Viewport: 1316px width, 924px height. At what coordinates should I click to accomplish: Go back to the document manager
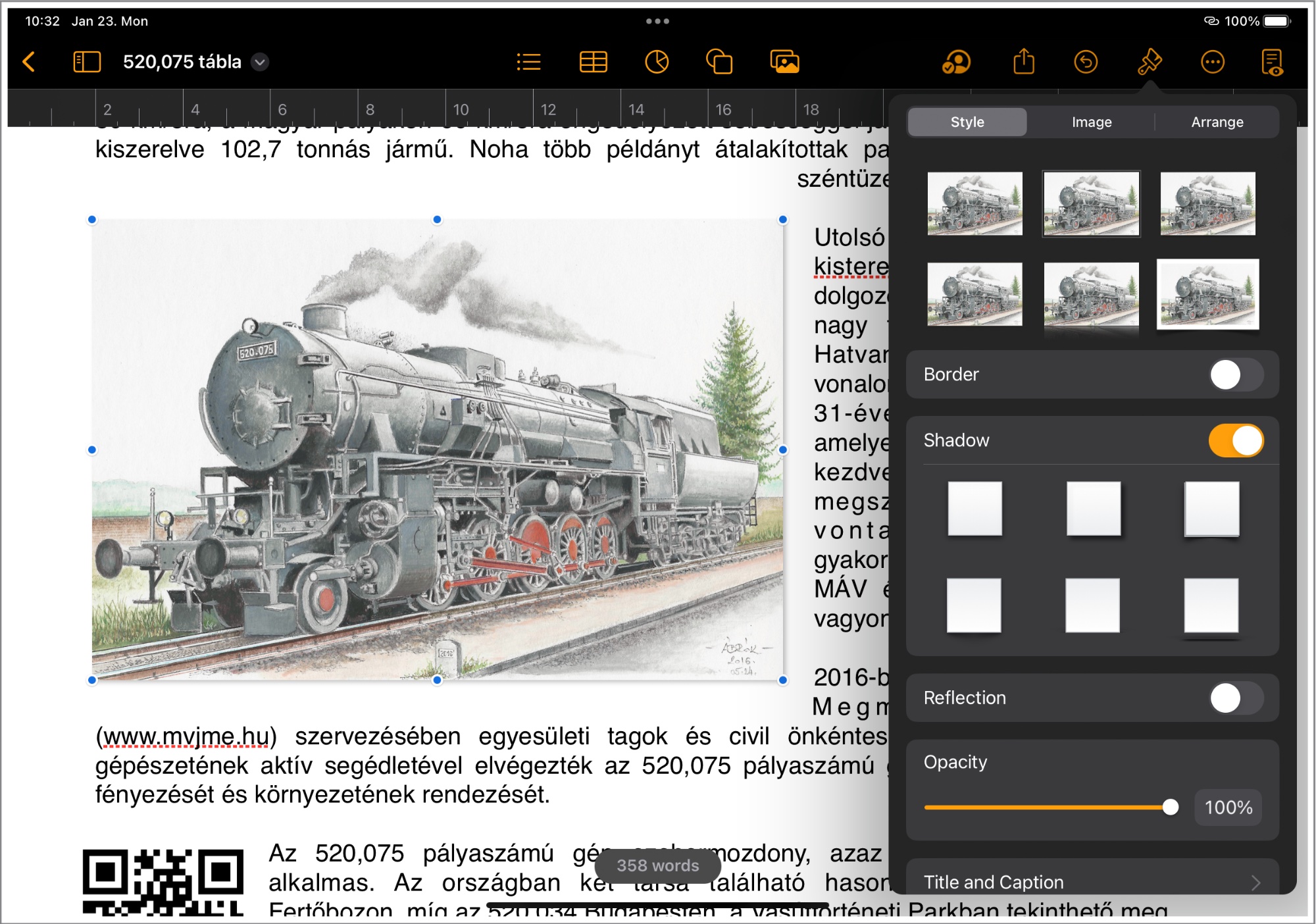(29, 62)
